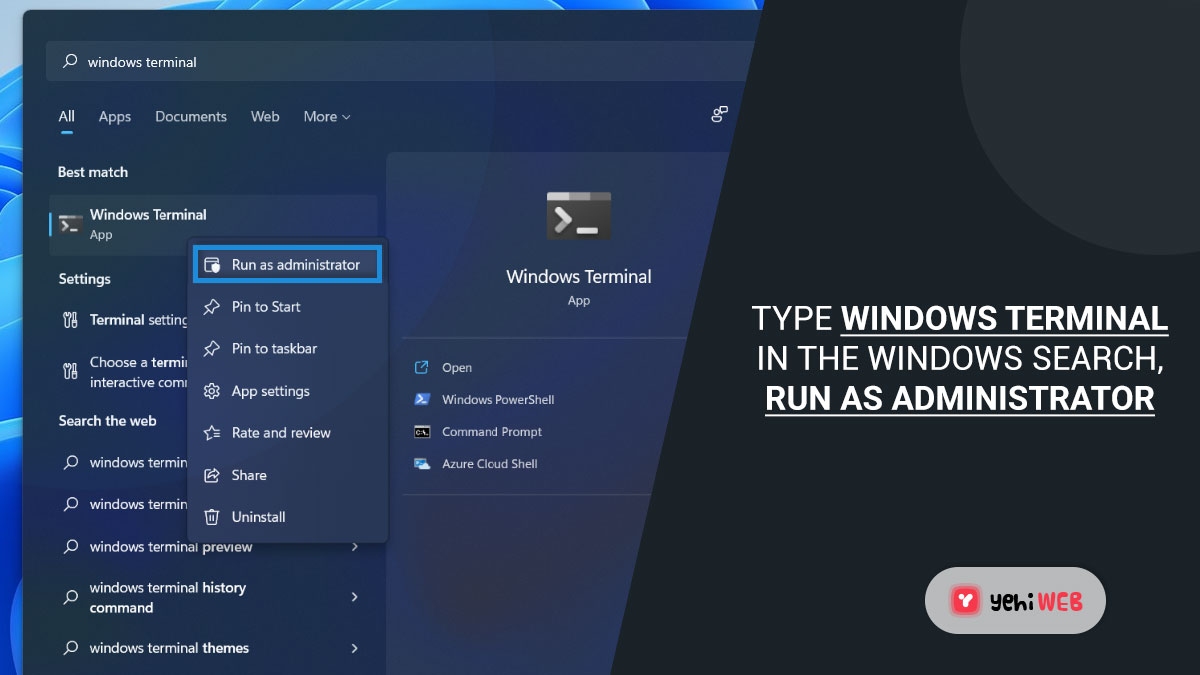This screenshot has width=1200, height=675.
Task: Launch Azure Cloud Shell
Action: pyautogui.click(x=488, y=464)
